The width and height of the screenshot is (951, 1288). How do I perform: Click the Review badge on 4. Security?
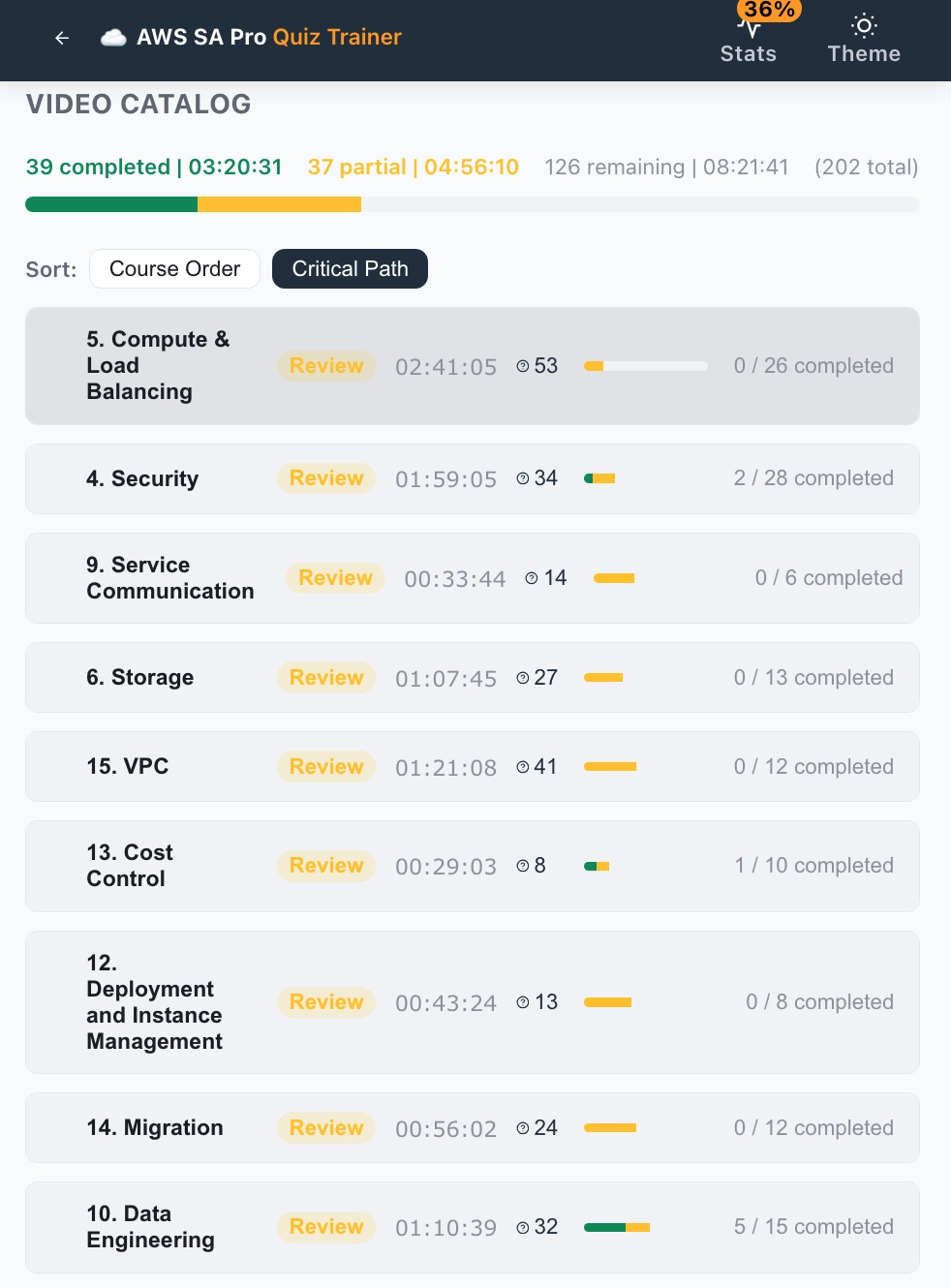325,478
